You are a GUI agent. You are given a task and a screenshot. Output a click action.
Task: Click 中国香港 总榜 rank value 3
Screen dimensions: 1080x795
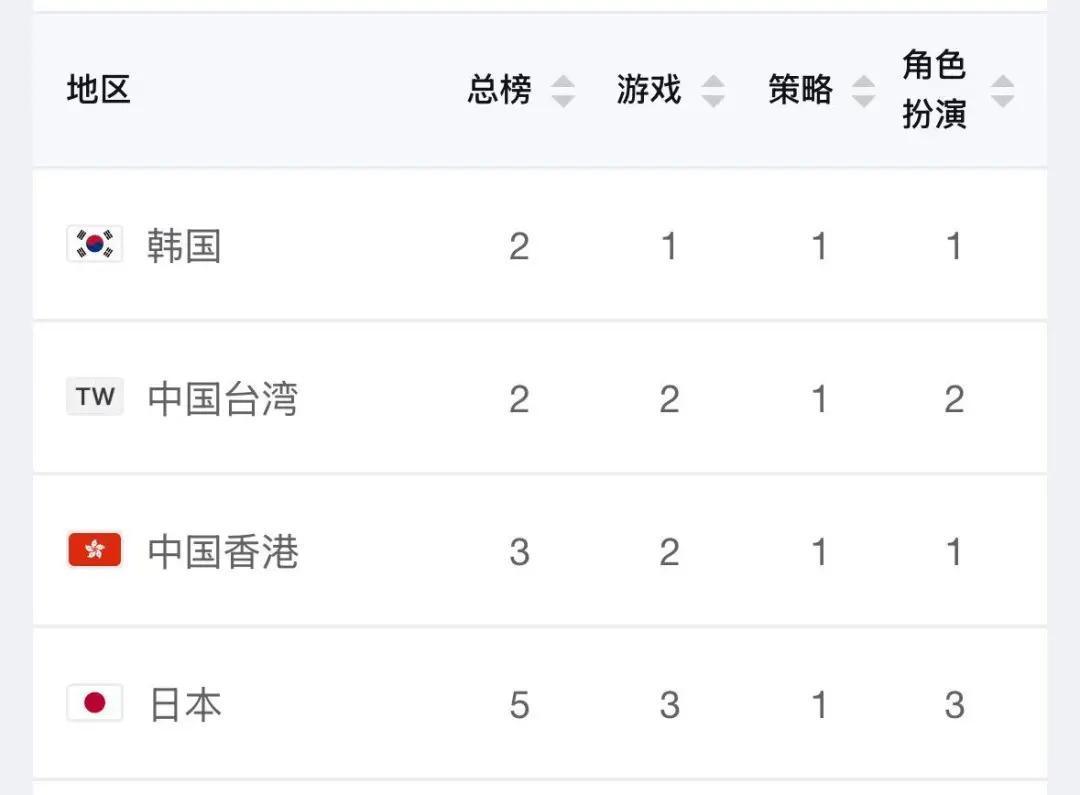(519, 552)
